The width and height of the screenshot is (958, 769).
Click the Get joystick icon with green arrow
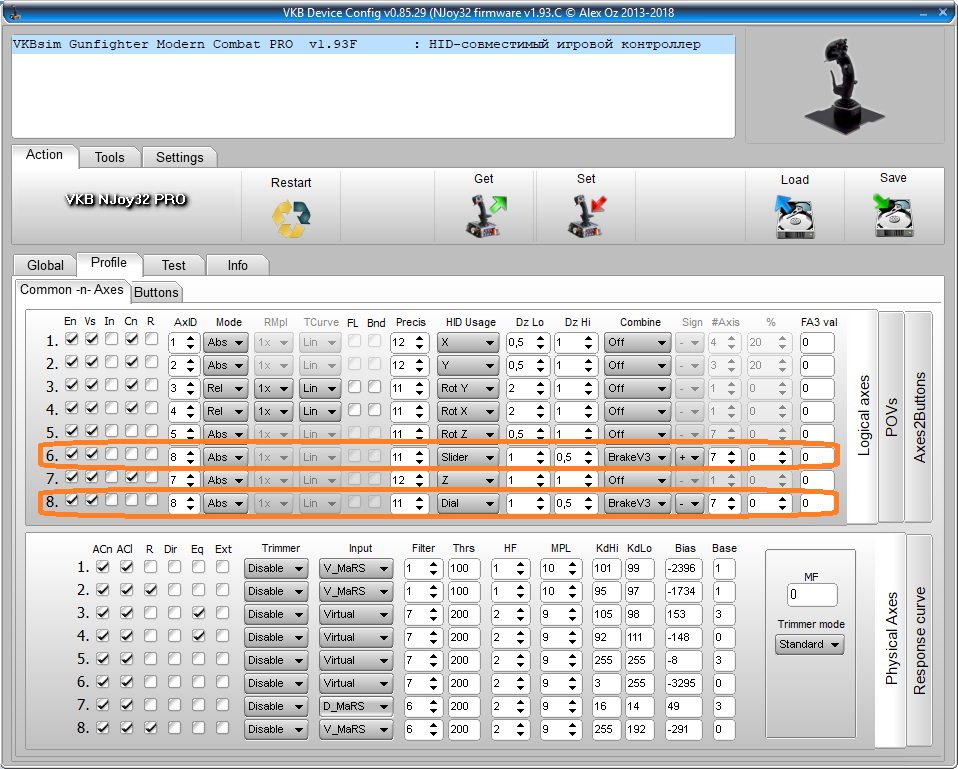coord(484,215)
